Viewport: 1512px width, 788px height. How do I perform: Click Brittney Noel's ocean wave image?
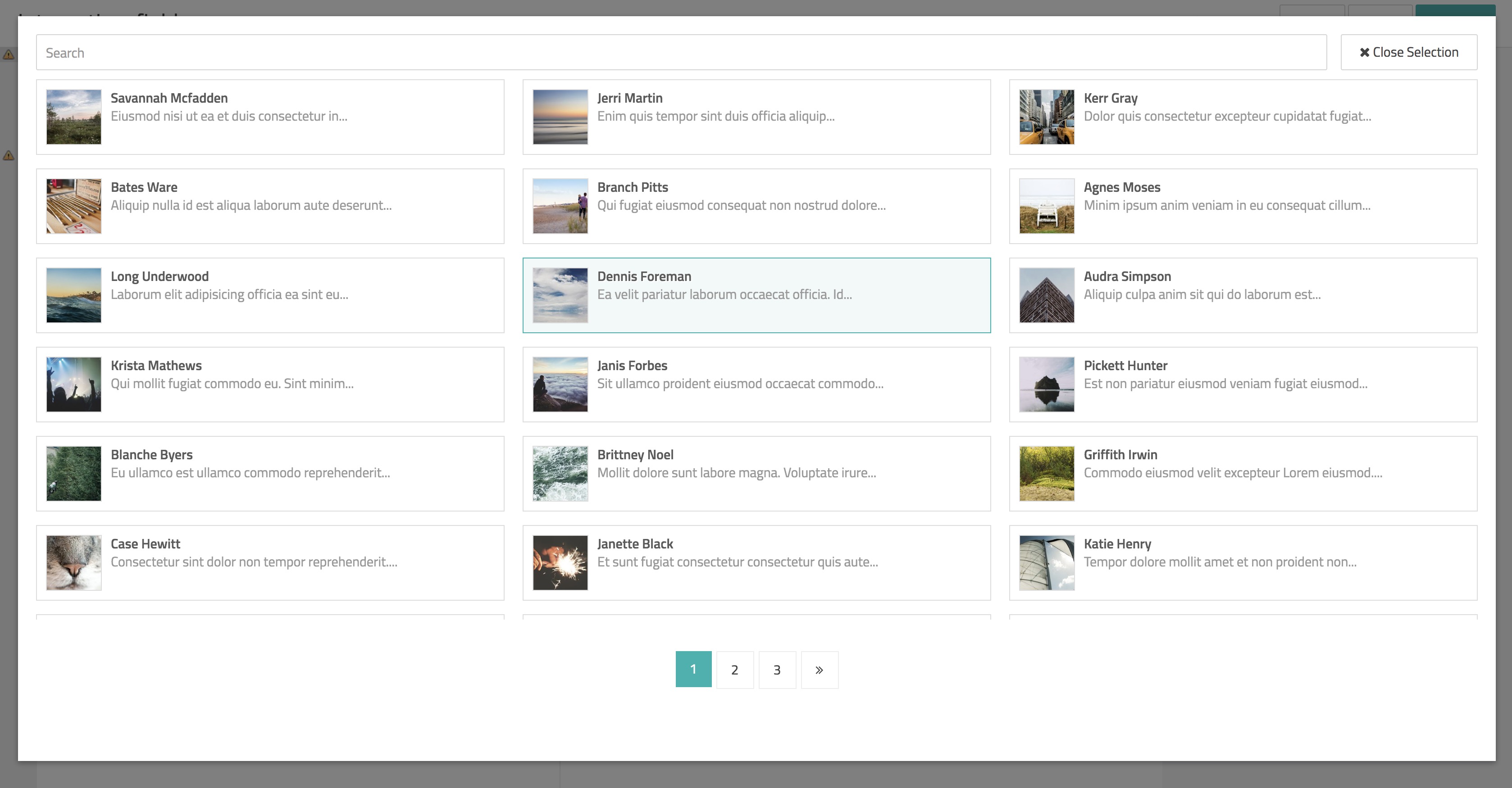pos(560,474)
